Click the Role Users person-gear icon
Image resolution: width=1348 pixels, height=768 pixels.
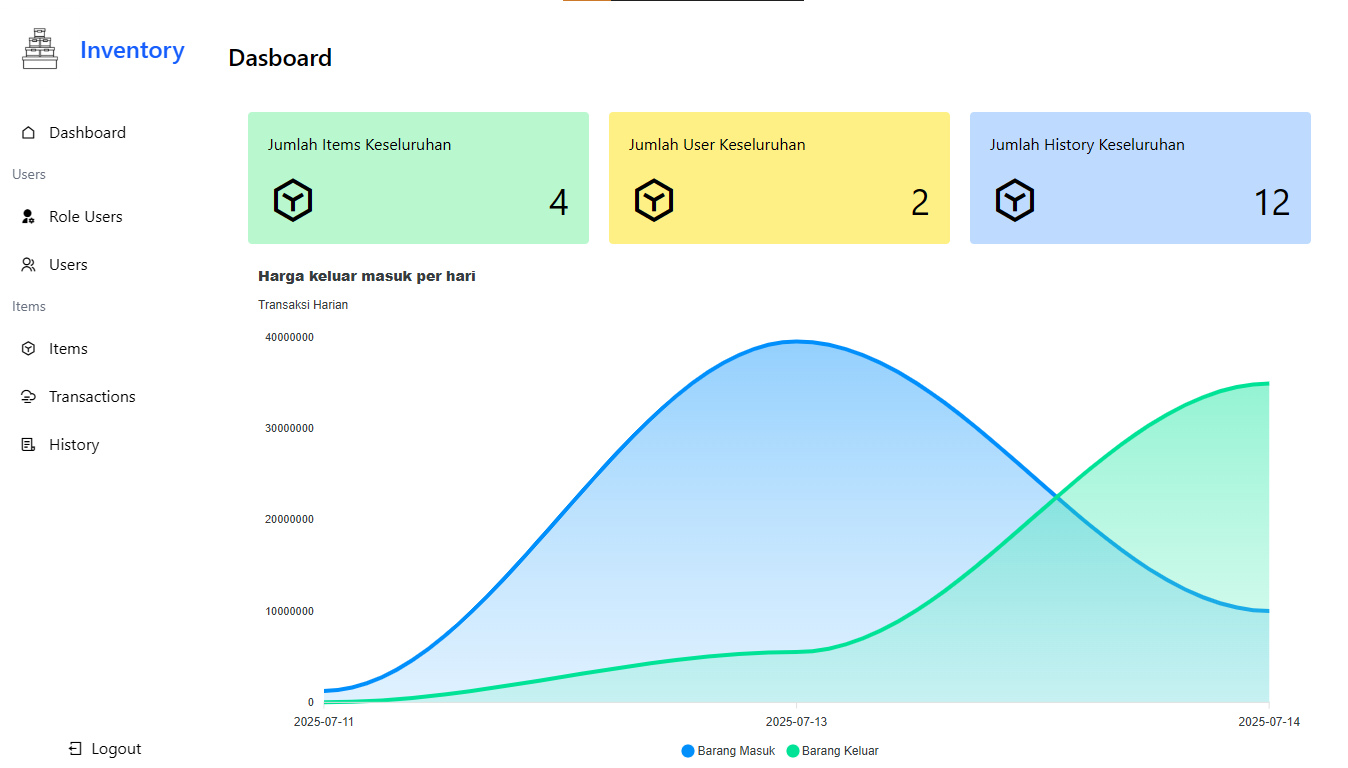28,217
